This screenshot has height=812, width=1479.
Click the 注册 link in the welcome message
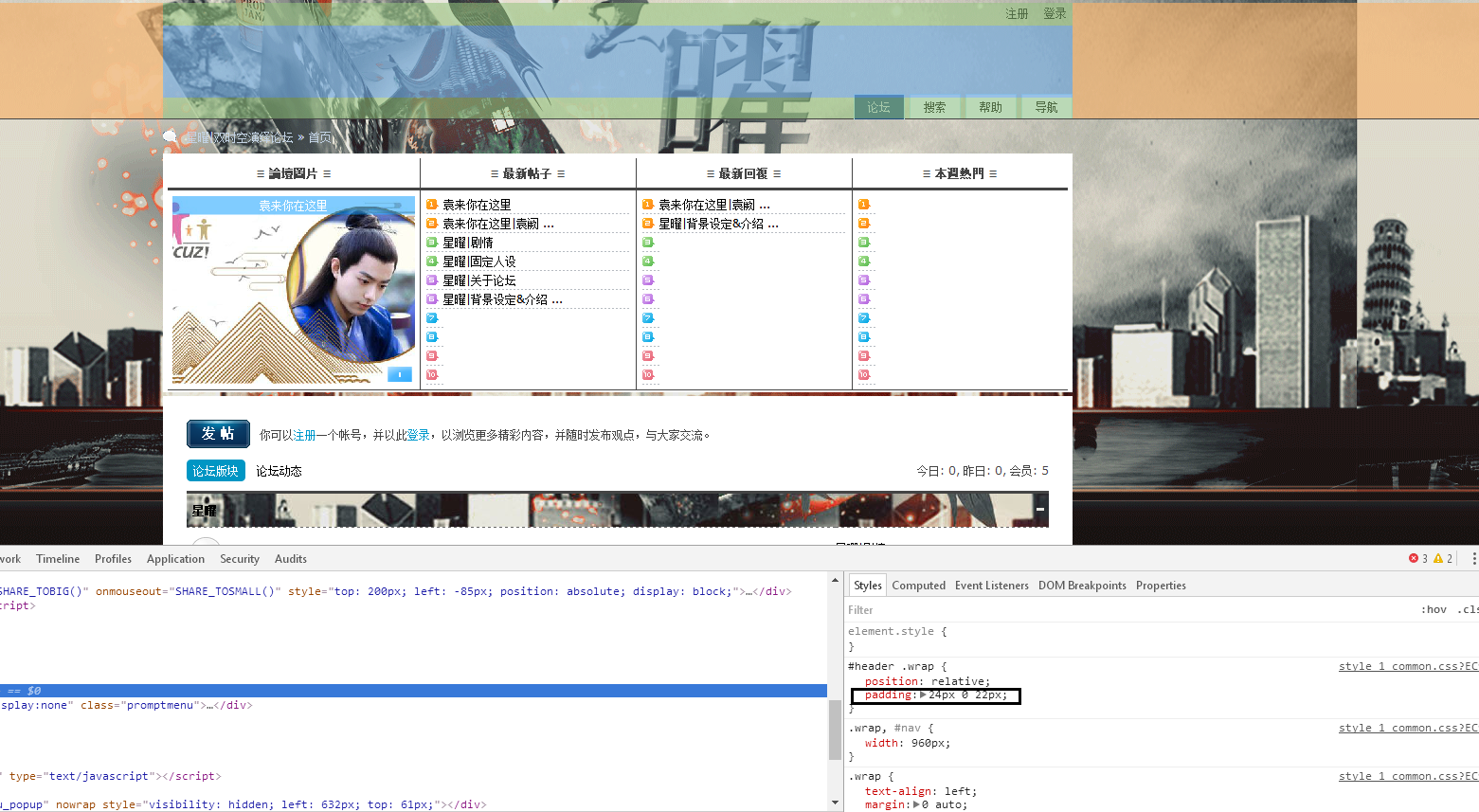point(304,435)
